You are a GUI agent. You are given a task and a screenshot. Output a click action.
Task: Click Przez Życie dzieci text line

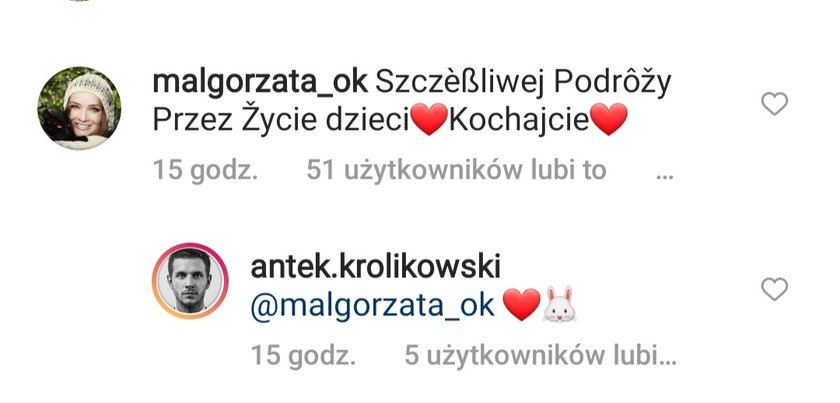coord(281,121)
